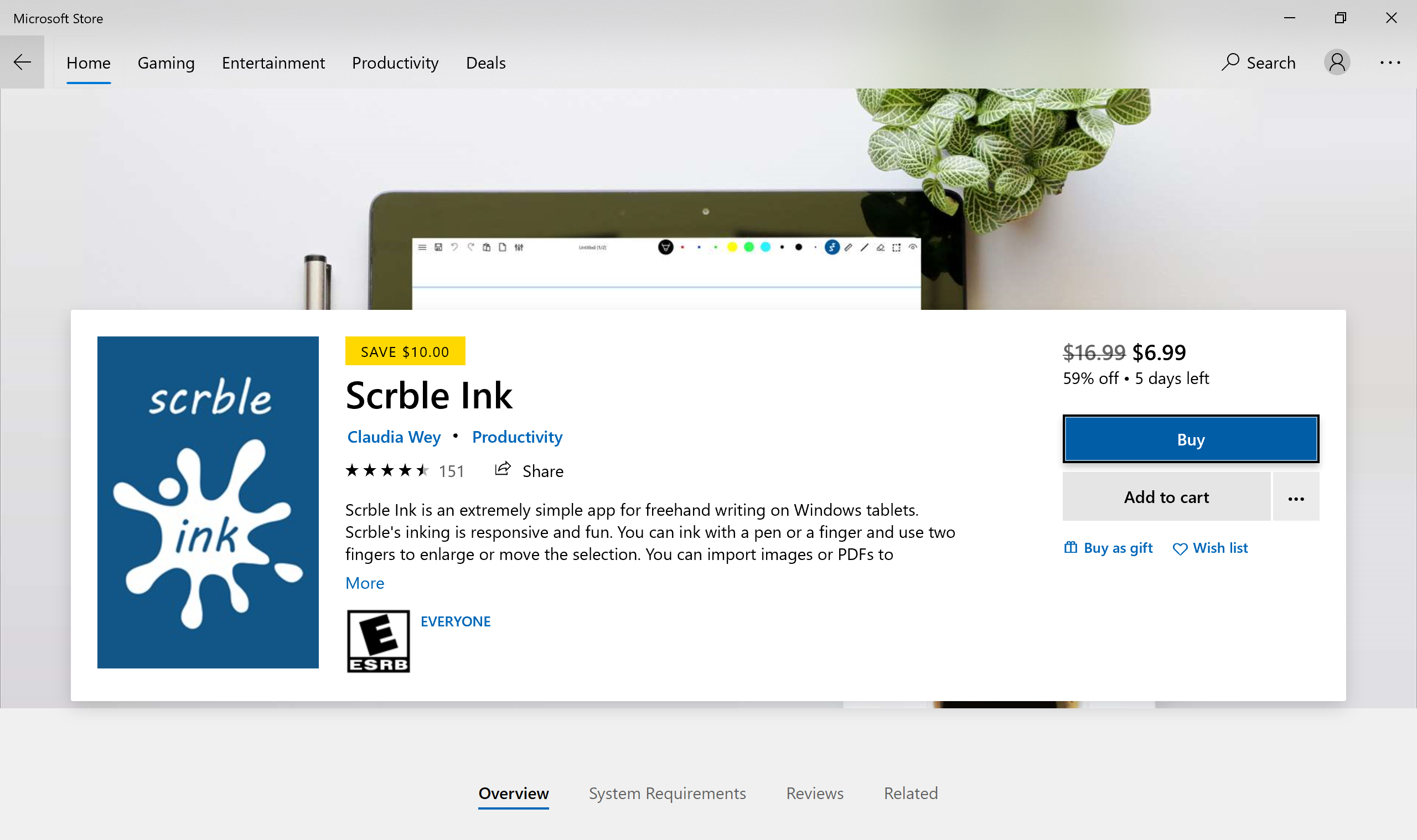This screenshot has height=840, width=1417.
Task: Expand the ellipsis next to Add to cart
Action: pyautogui.click(x=1296, y=497)
